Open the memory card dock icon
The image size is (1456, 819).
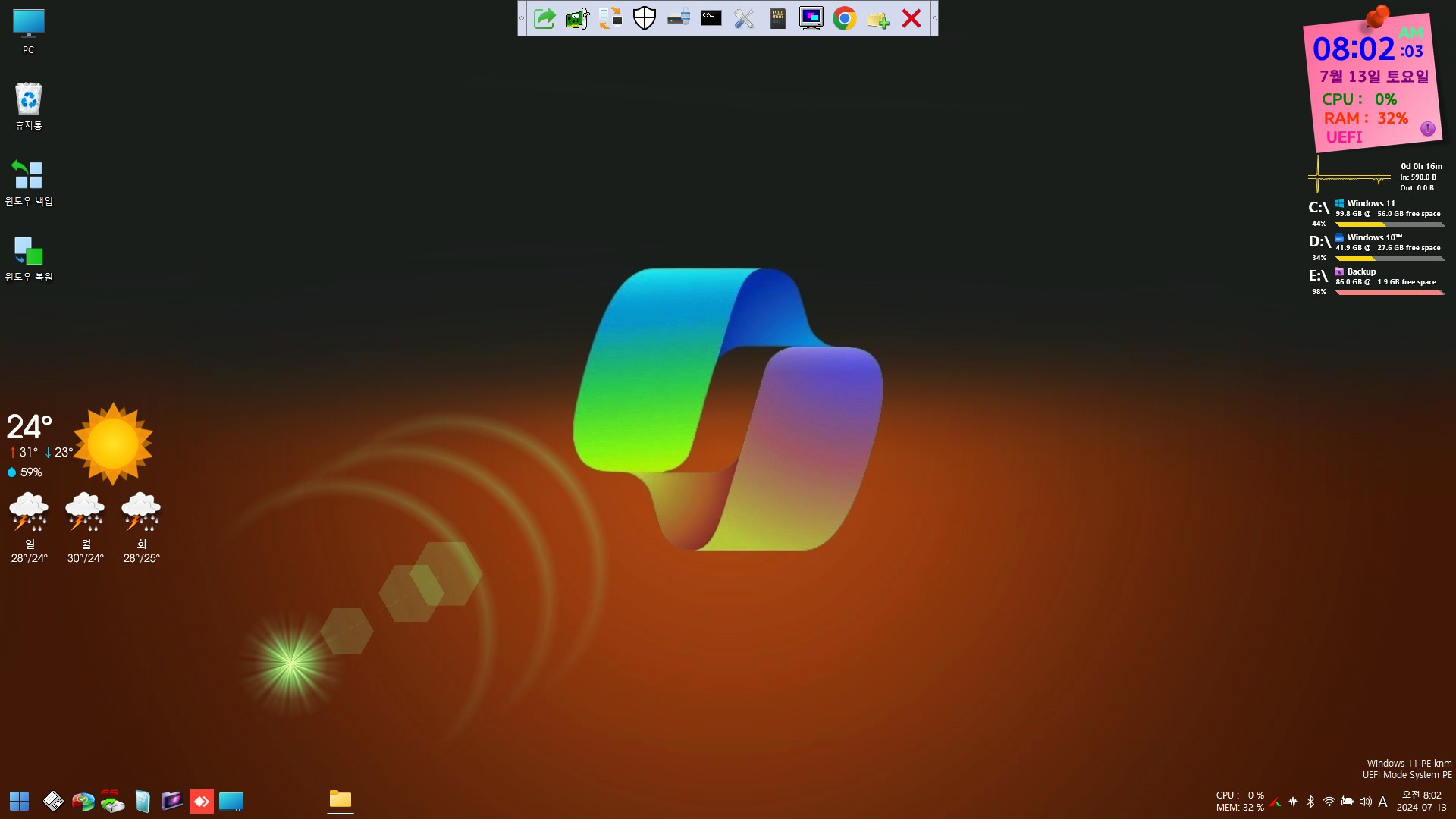click(x=778, y=18)
